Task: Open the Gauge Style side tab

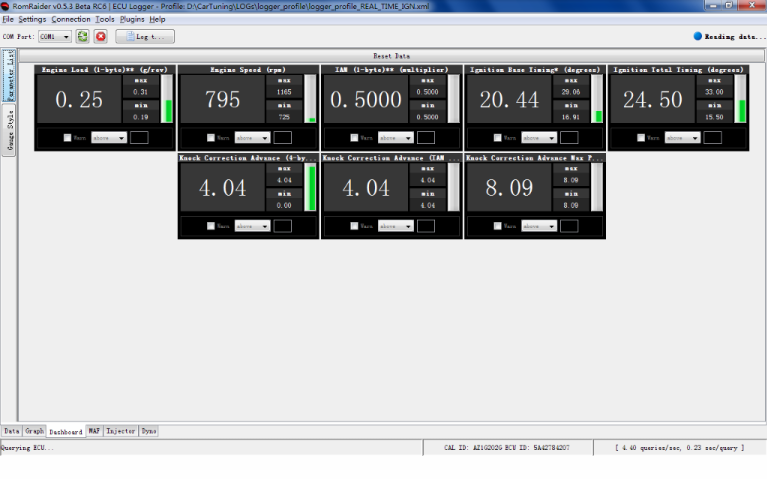Action: pyautogui.click(x=10, y=132)
